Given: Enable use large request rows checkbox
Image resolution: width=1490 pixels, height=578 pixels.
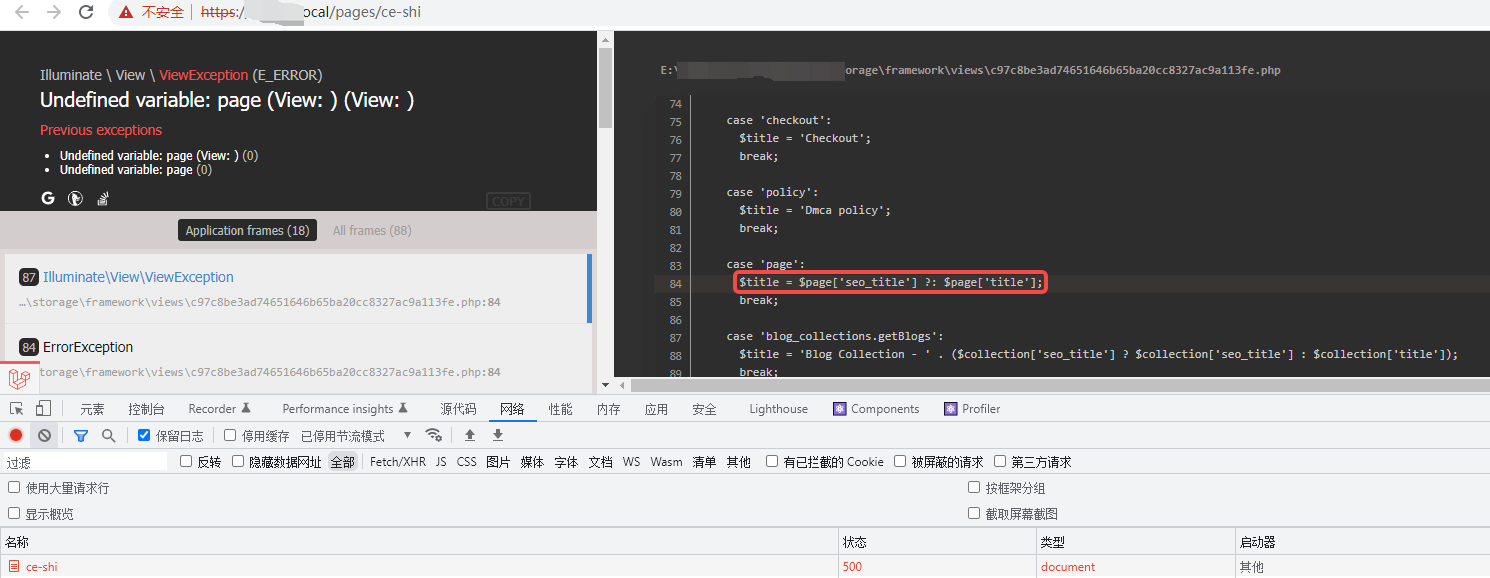Looking at the screenshot, I should (14, 488).
